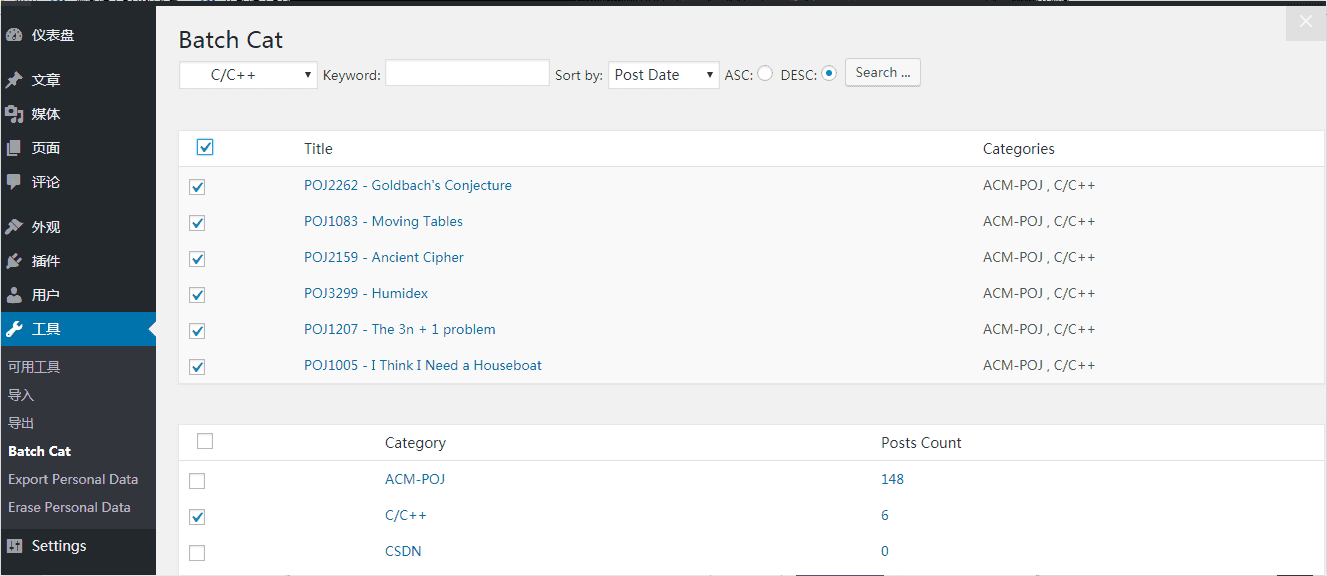Go to Settings in the sidebar

click(58, 546)
